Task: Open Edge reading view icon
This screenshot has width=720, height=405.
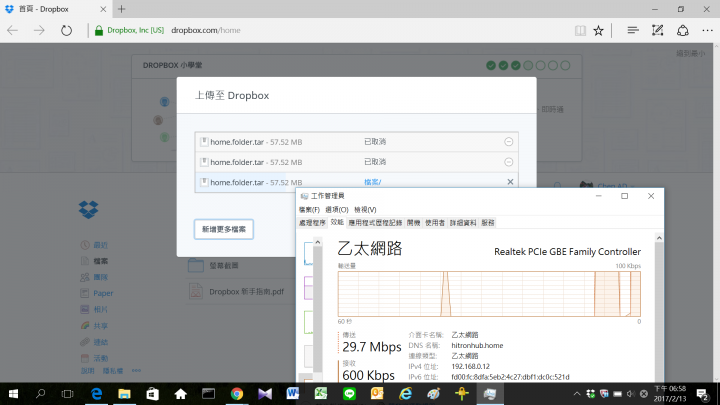Action: tap(580, 30)
